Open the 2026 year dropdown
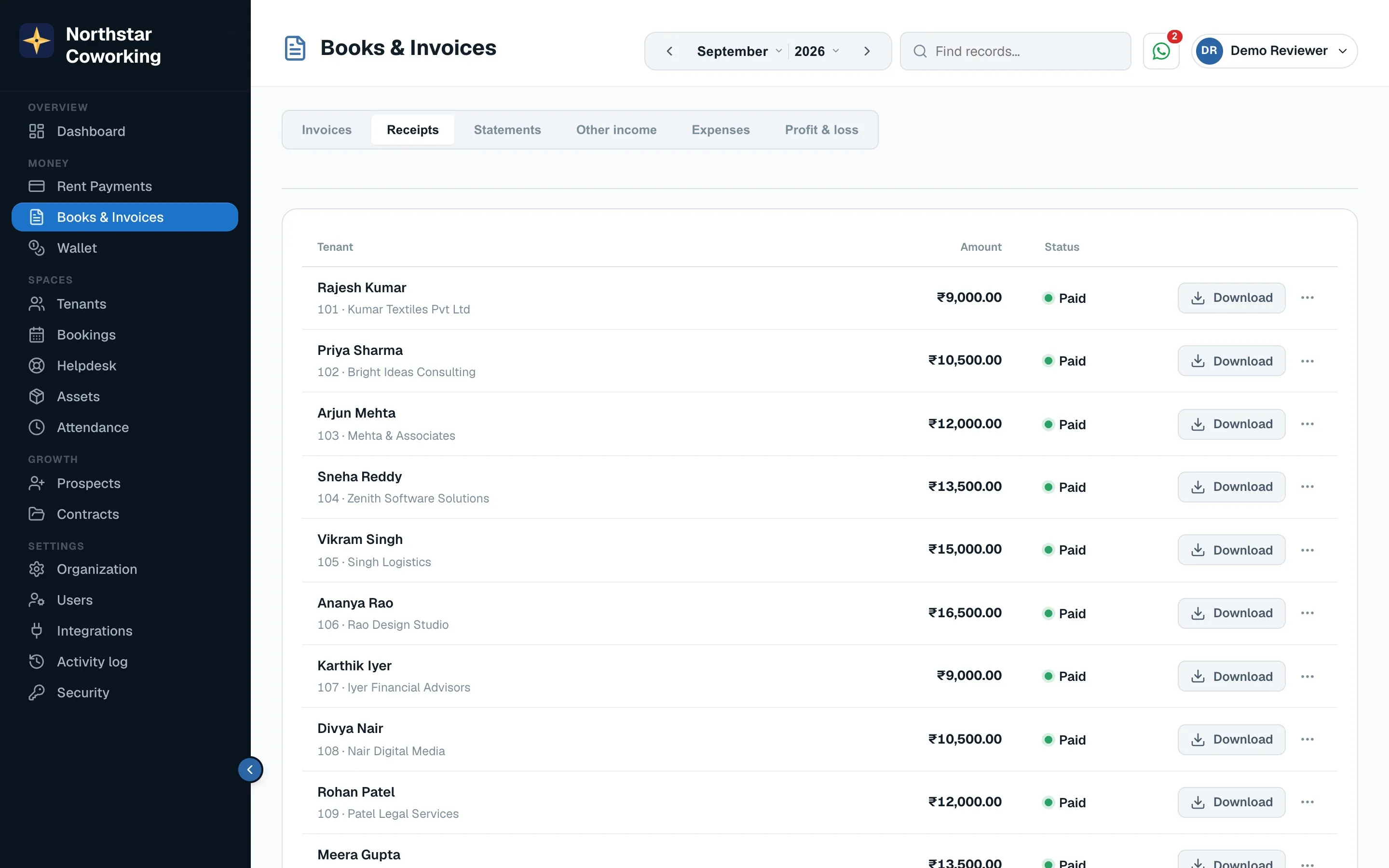Screen dimensions: 1389x868 817,51
